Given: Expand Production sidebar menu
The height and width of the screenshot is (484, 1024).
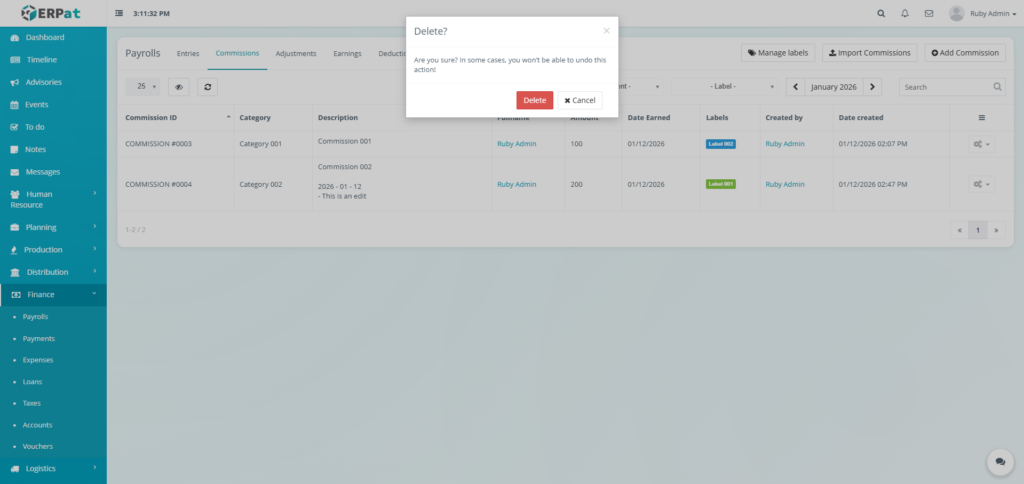Looking at the screenshot, I should pos(53,250).
